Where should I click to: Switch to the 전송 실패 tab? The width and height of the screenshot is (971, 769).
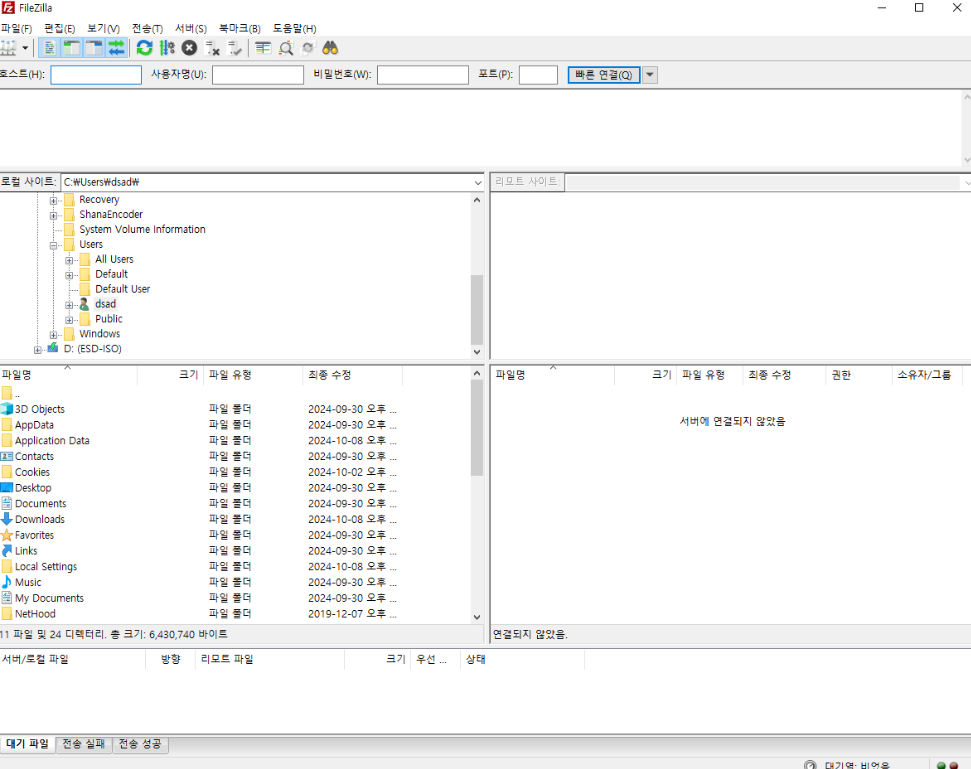84,744
